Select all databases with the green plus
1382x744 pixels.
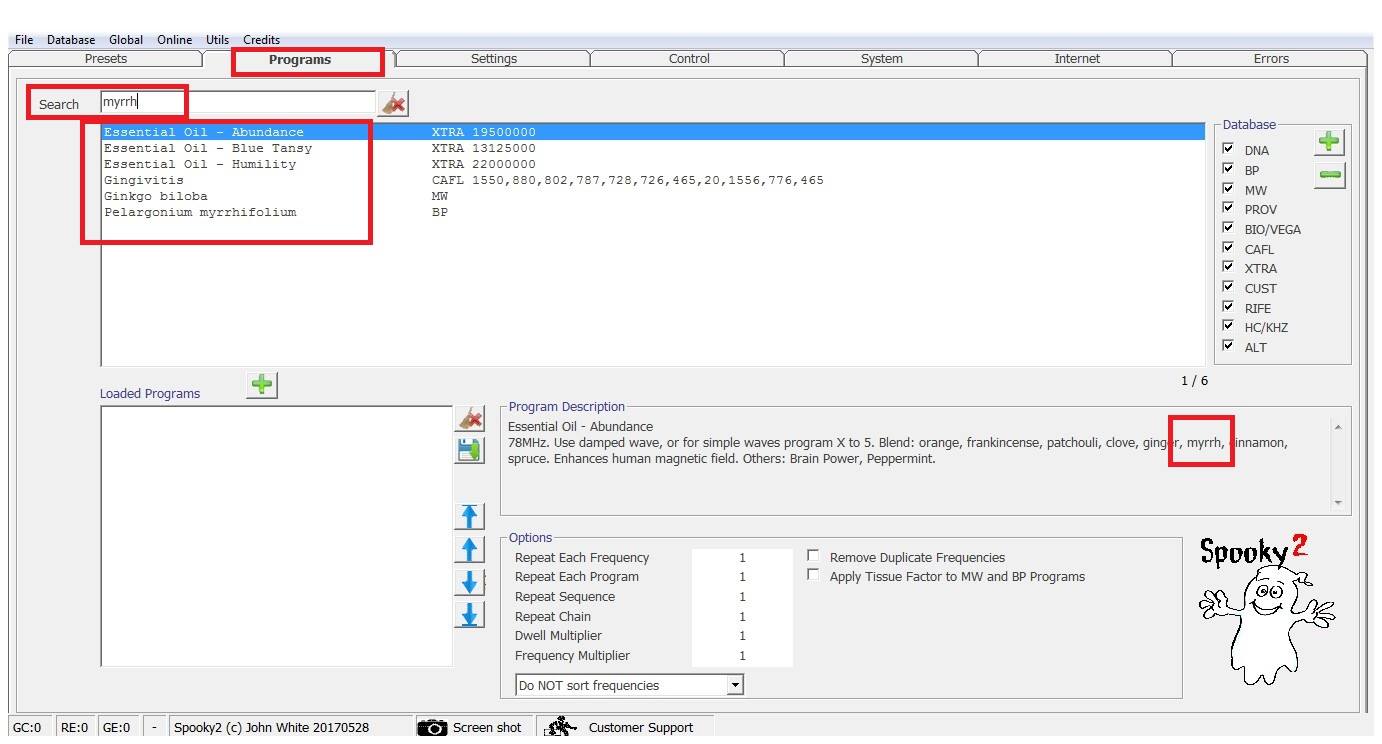coord(1328,142)
